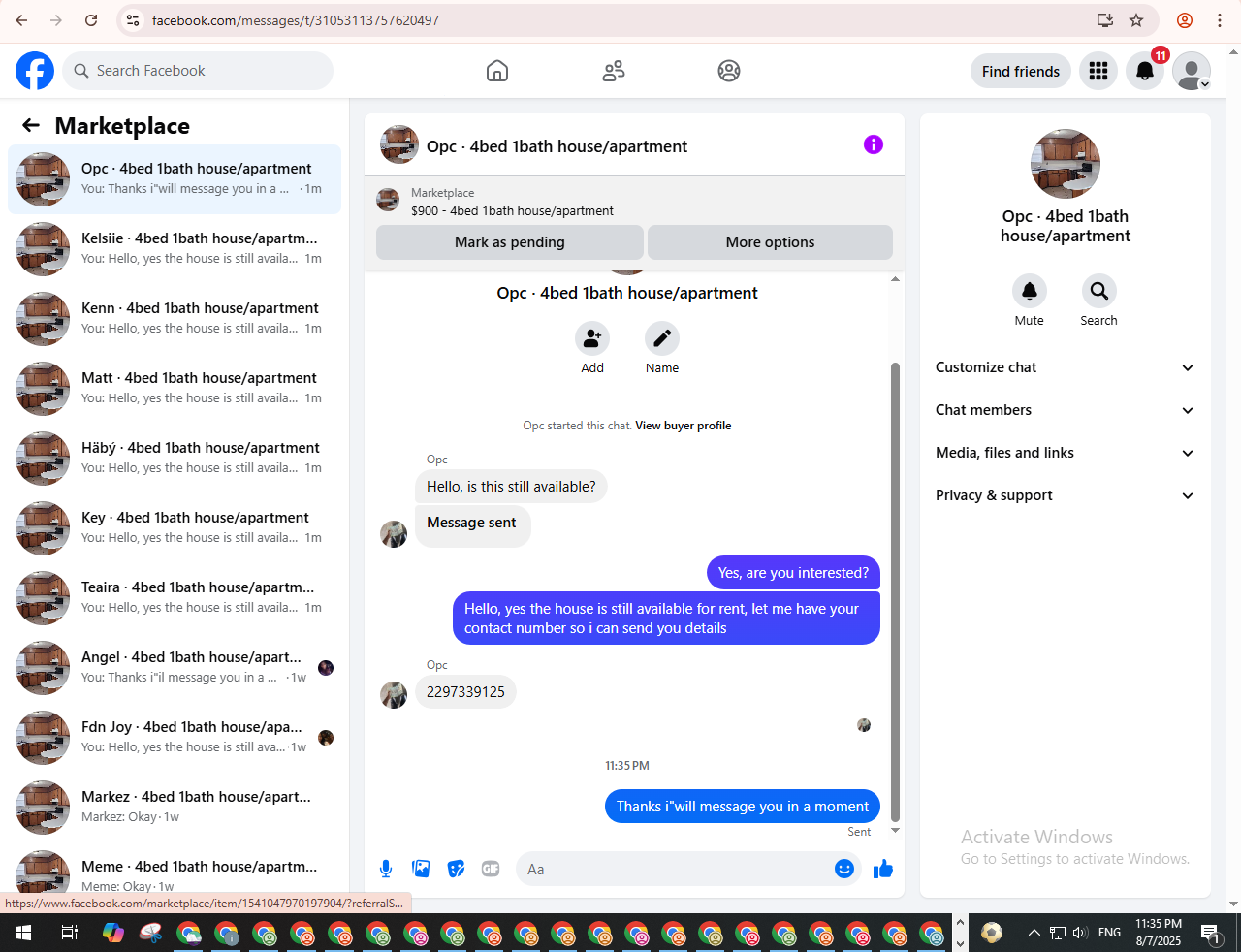
Task: Send a thumbs-up like
Action: [x=883, y=869]
